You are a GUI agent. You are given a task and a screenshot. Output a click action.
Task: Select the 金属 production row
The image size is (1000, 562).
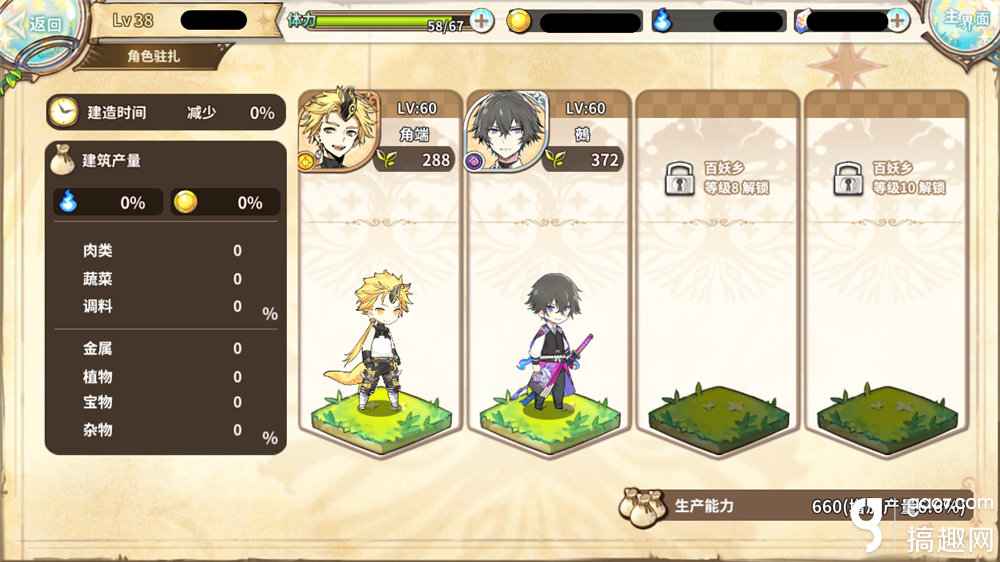163,348
